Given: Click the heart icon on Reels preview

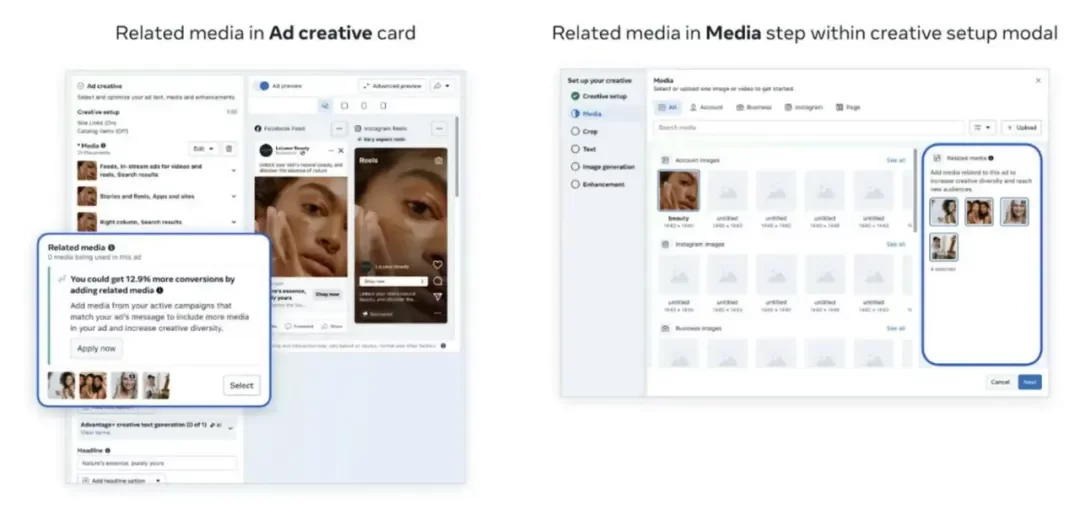Looking at the screenshot, I should (437, 264).
